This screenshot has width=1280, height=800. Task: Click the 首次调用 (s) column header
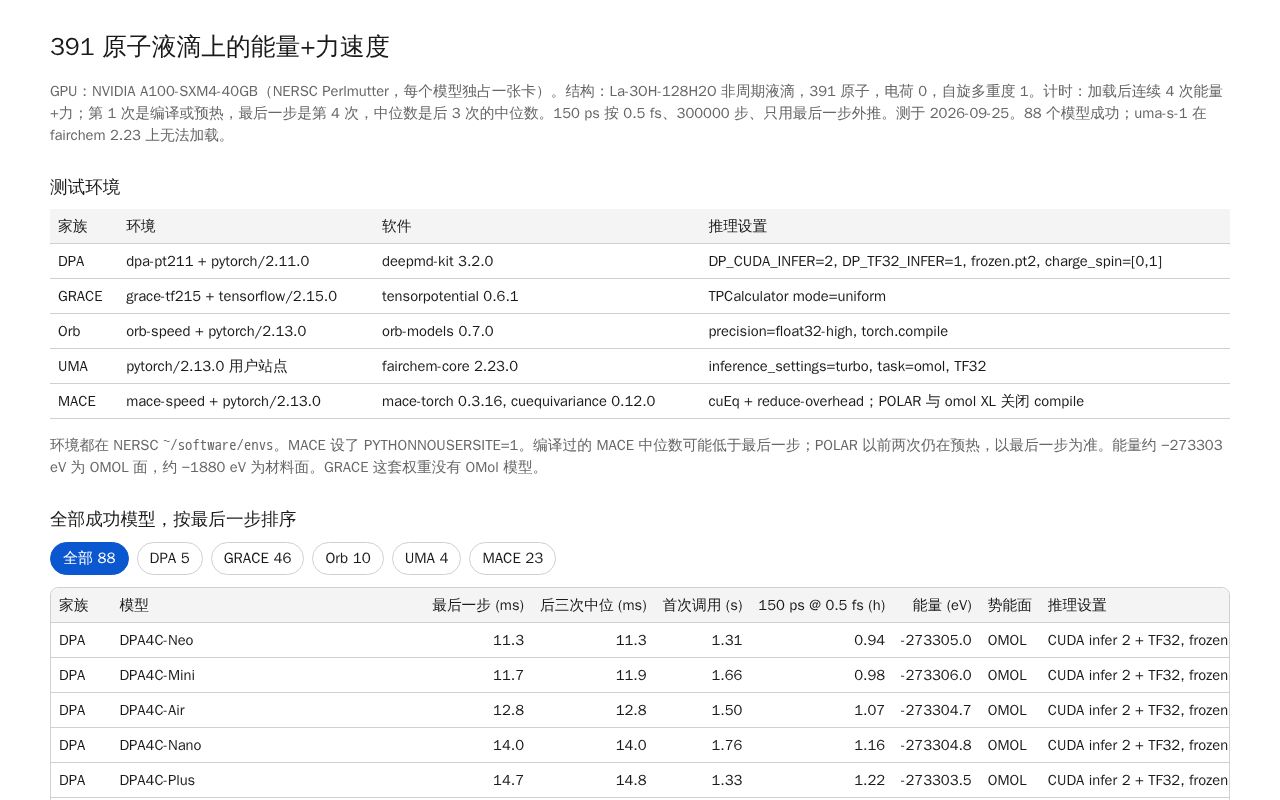[702, 605]
